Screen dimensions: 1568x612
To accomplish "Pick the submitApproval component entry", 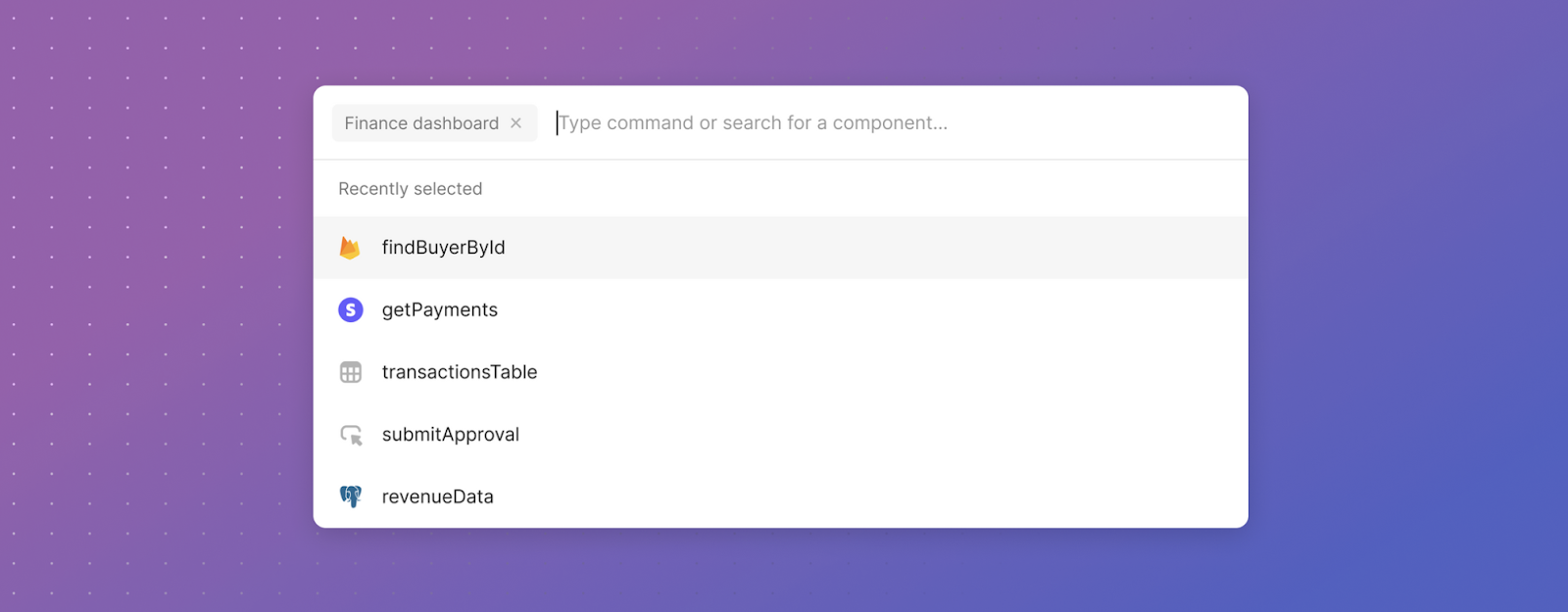I will 450,435.
